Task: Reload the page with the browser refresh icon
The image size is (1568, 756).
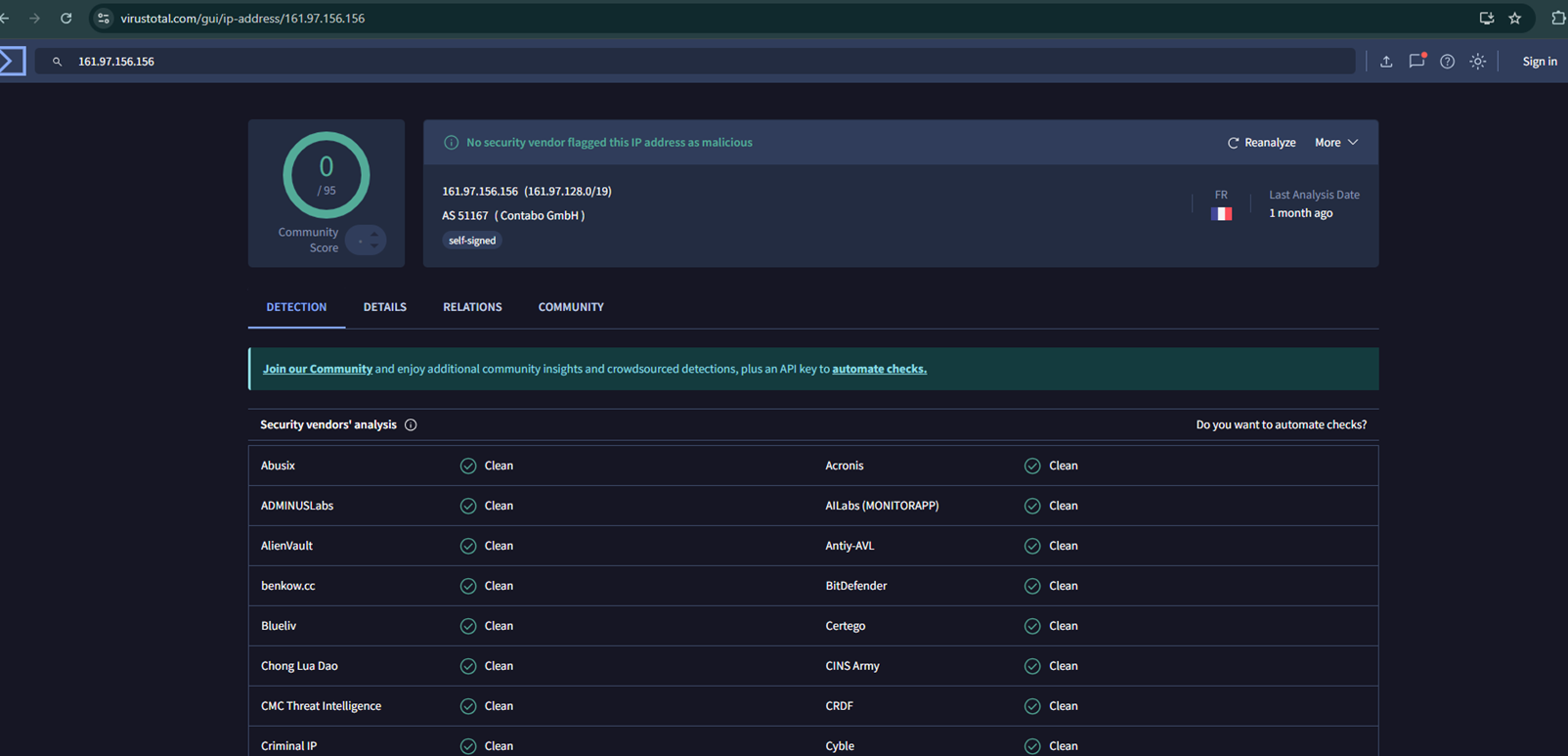Action: (x=66, y=19)
